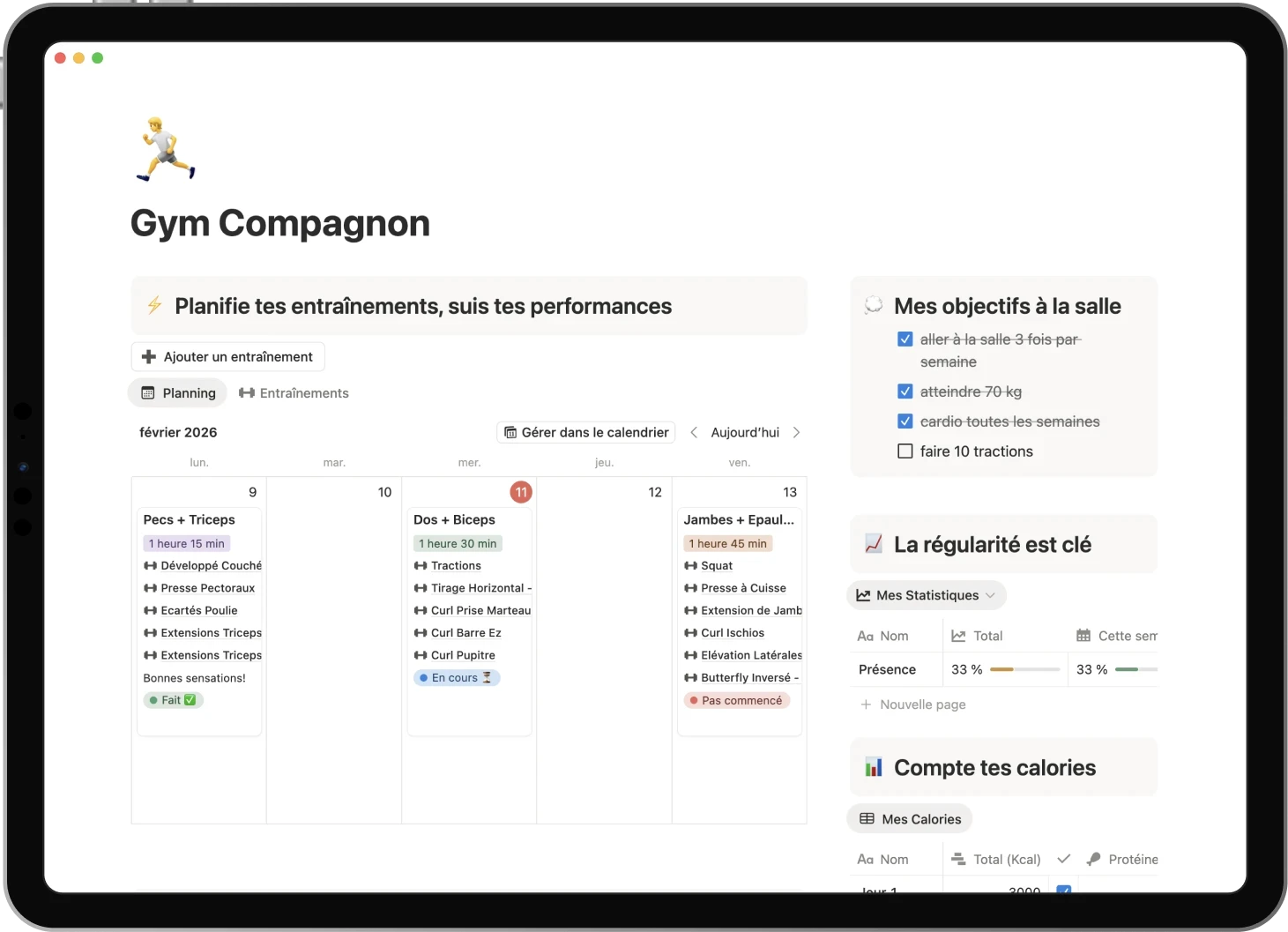Click the Pas commencé status tag
This screenshot has width=1288, height=932.
[x=737, y=701]
